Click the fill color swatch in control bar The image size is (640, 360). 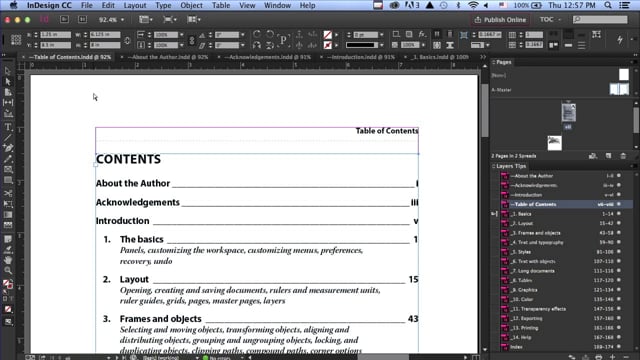pyautogui.click(x=327, y=35)
